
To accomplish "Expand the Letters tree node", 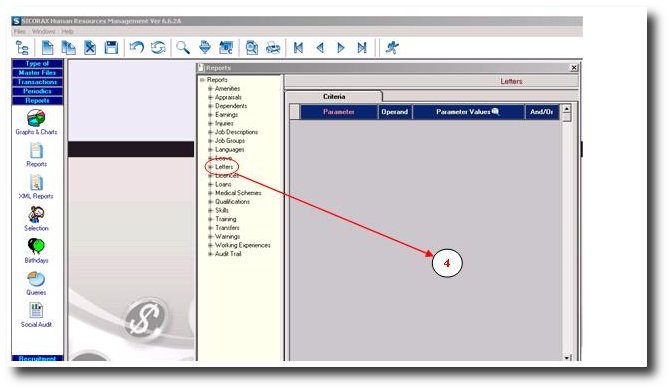I will coord(210,167).
